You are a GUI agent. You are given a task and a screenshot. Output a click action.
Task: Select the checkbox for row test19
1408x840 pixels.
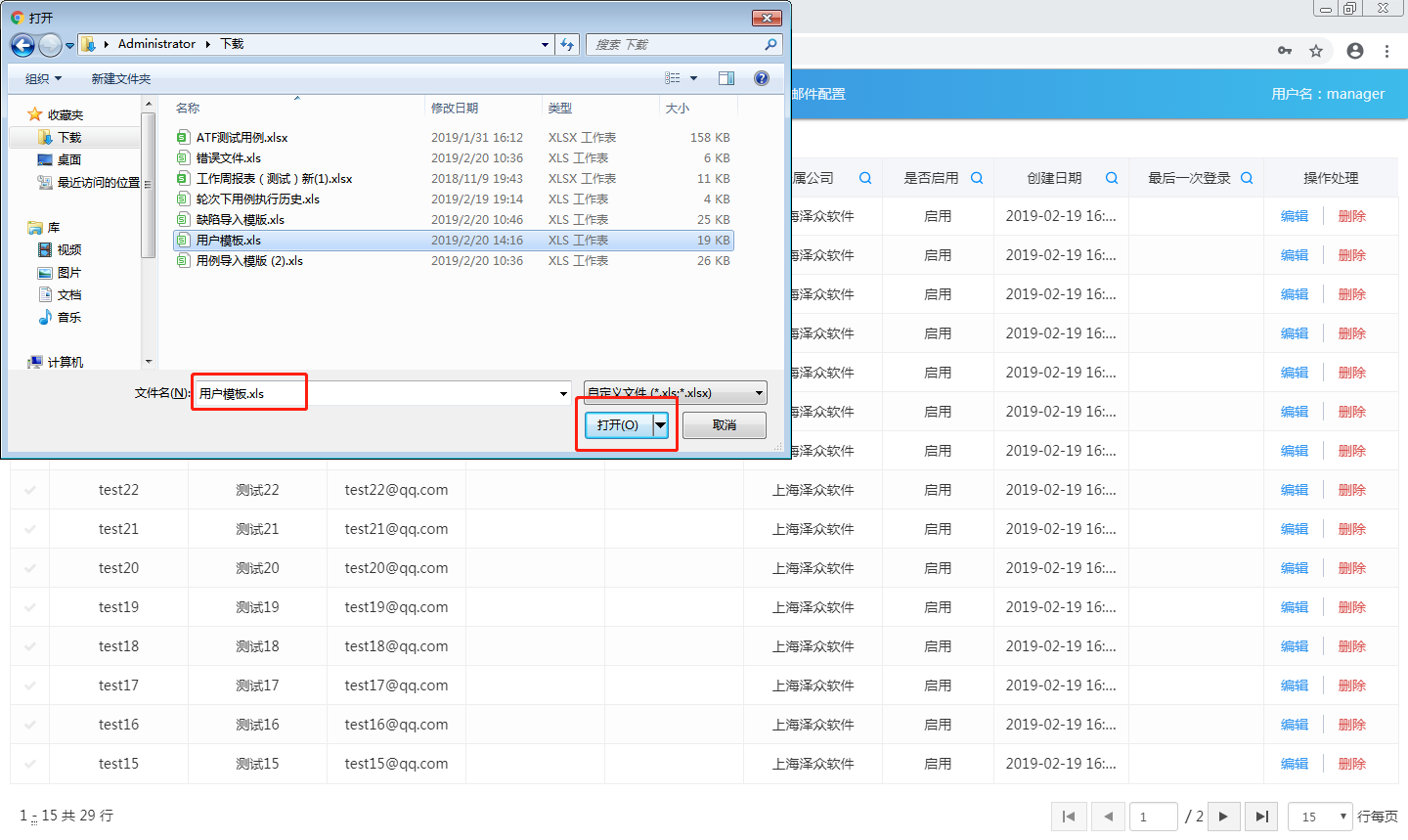[x=30, y=607]
